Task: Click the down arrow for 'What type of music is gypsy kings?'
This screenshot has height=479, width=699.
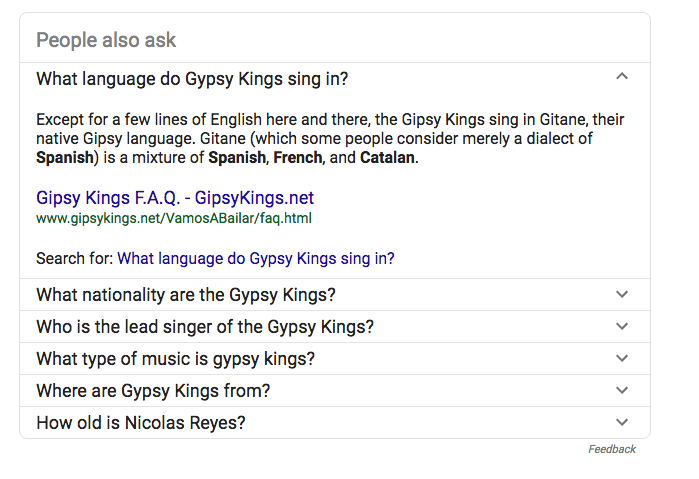Action: click(622, 358)
